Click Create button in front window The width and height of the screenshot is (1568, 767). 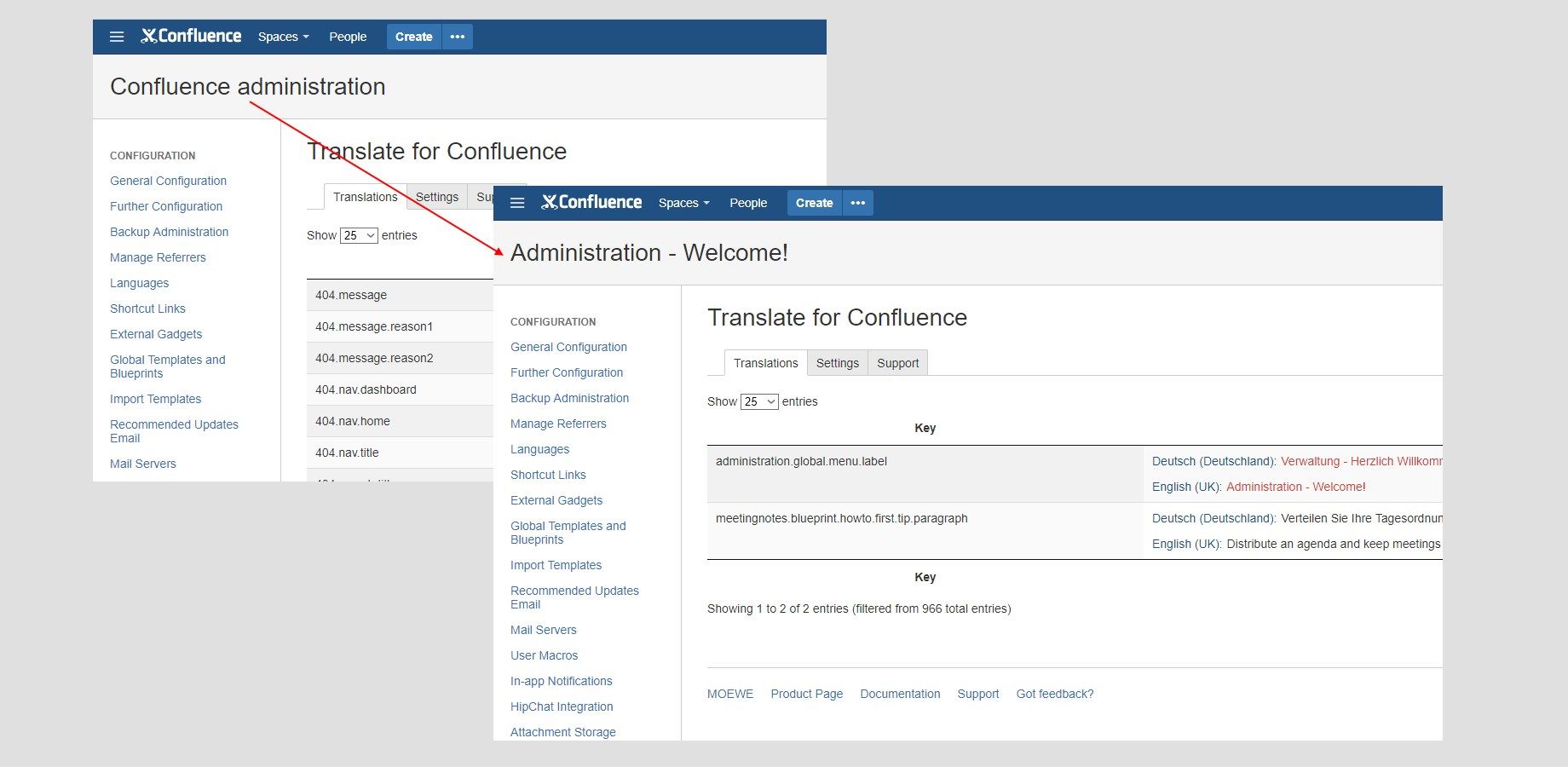point(815,203)
